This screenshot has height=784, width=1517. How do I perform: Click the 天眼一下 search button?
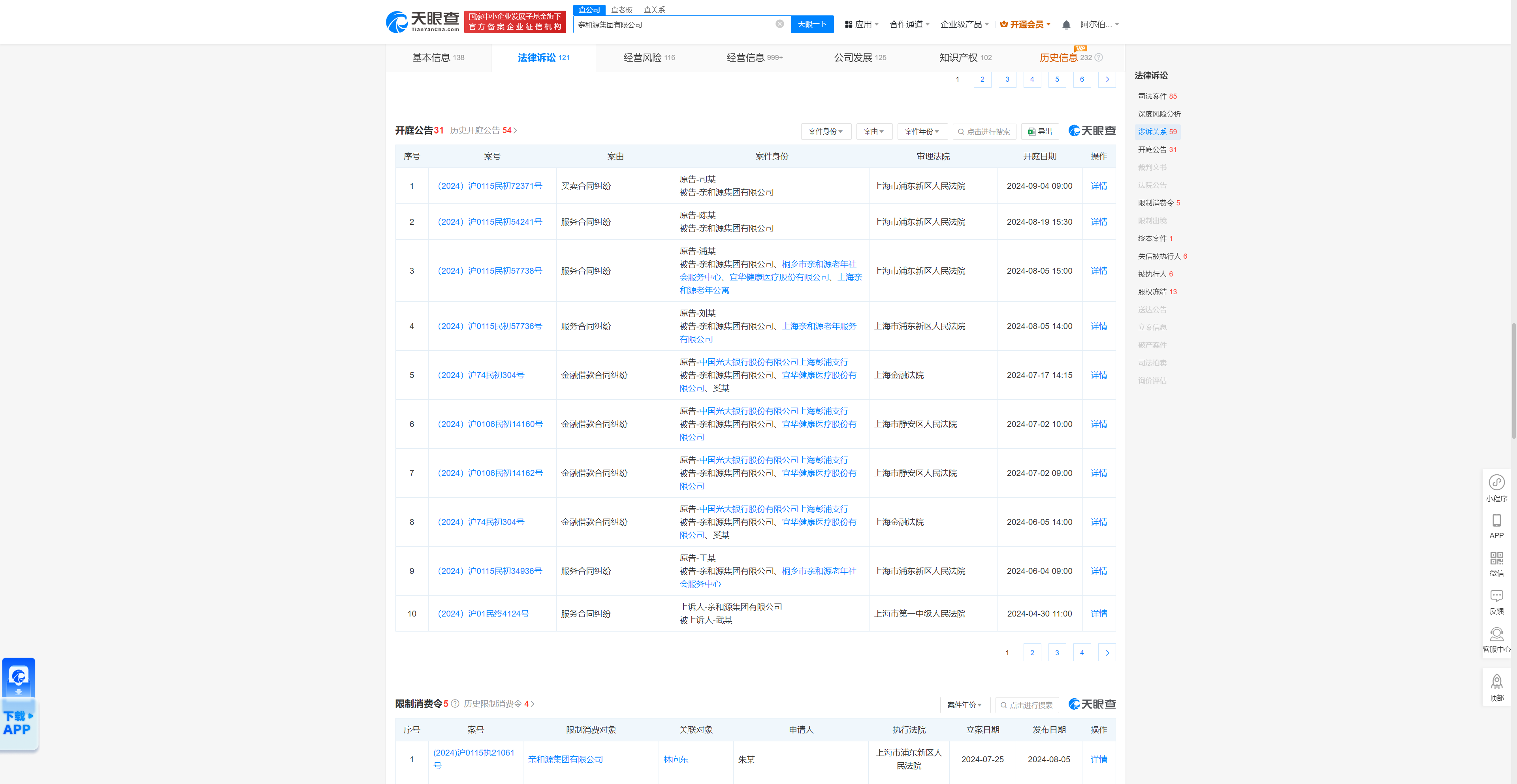pyautogui.click(x=812, y=24)
